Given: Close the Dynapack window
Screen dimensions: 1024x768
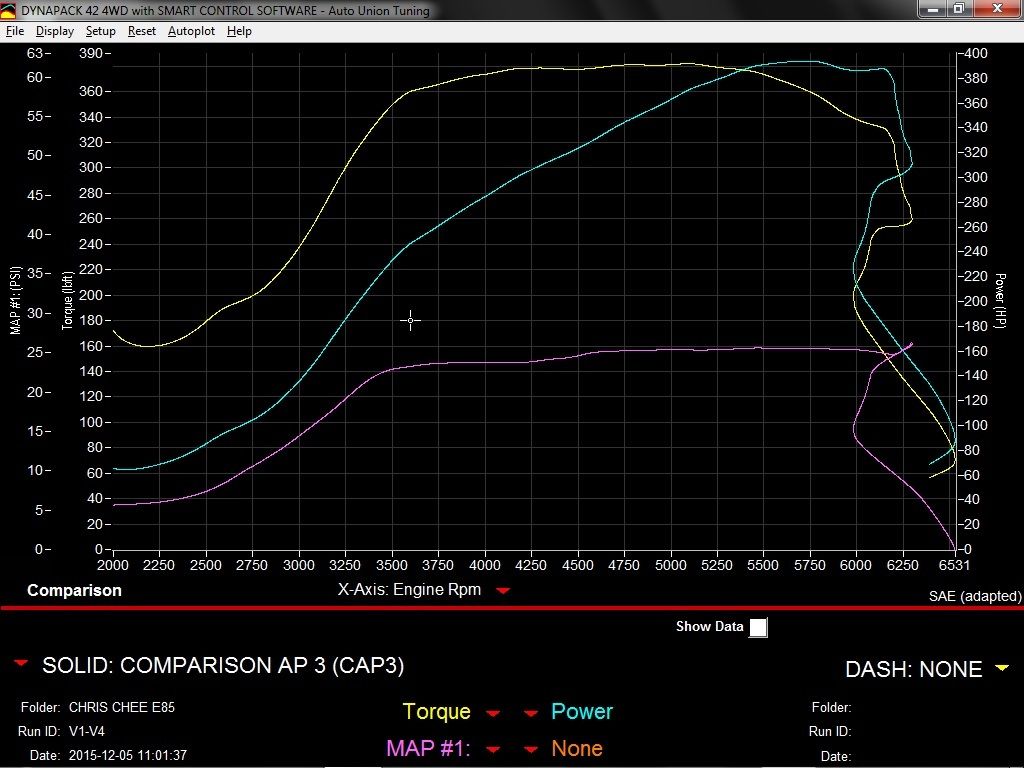Looking at the screenshot, I should tap(997, 9).
